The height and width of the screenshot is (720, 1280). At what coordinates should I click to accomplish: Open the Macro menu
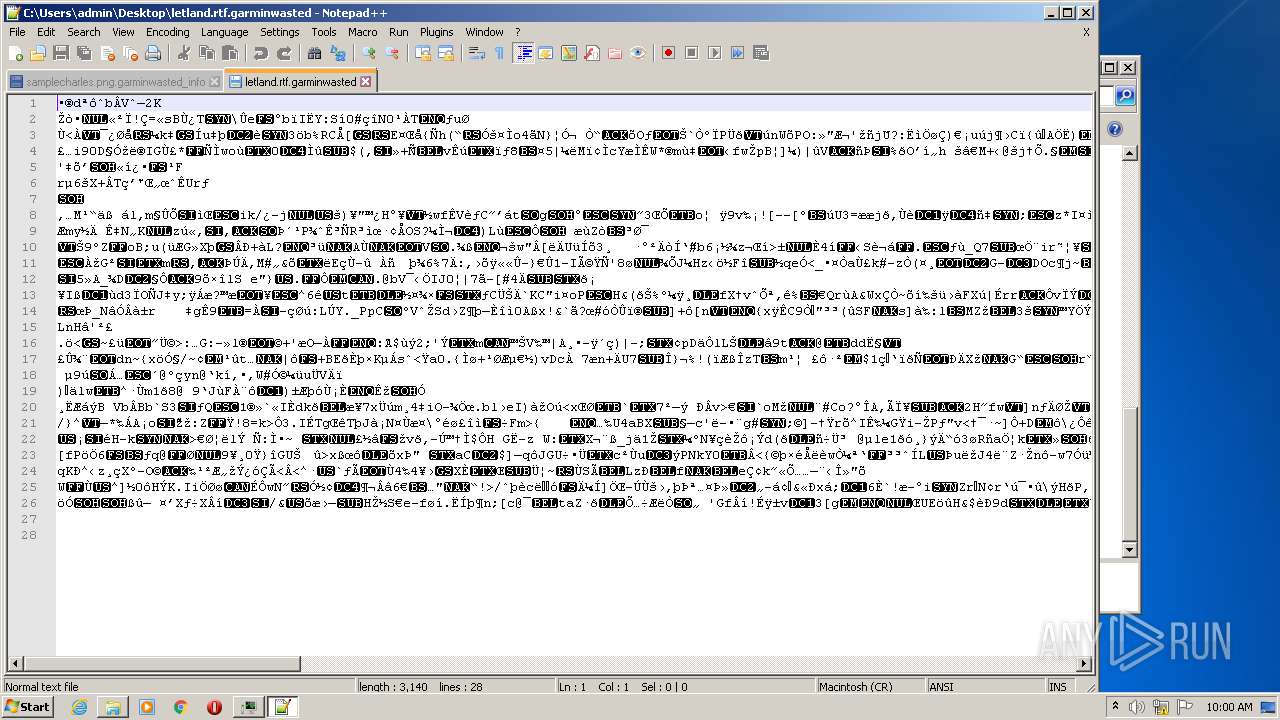363,32
